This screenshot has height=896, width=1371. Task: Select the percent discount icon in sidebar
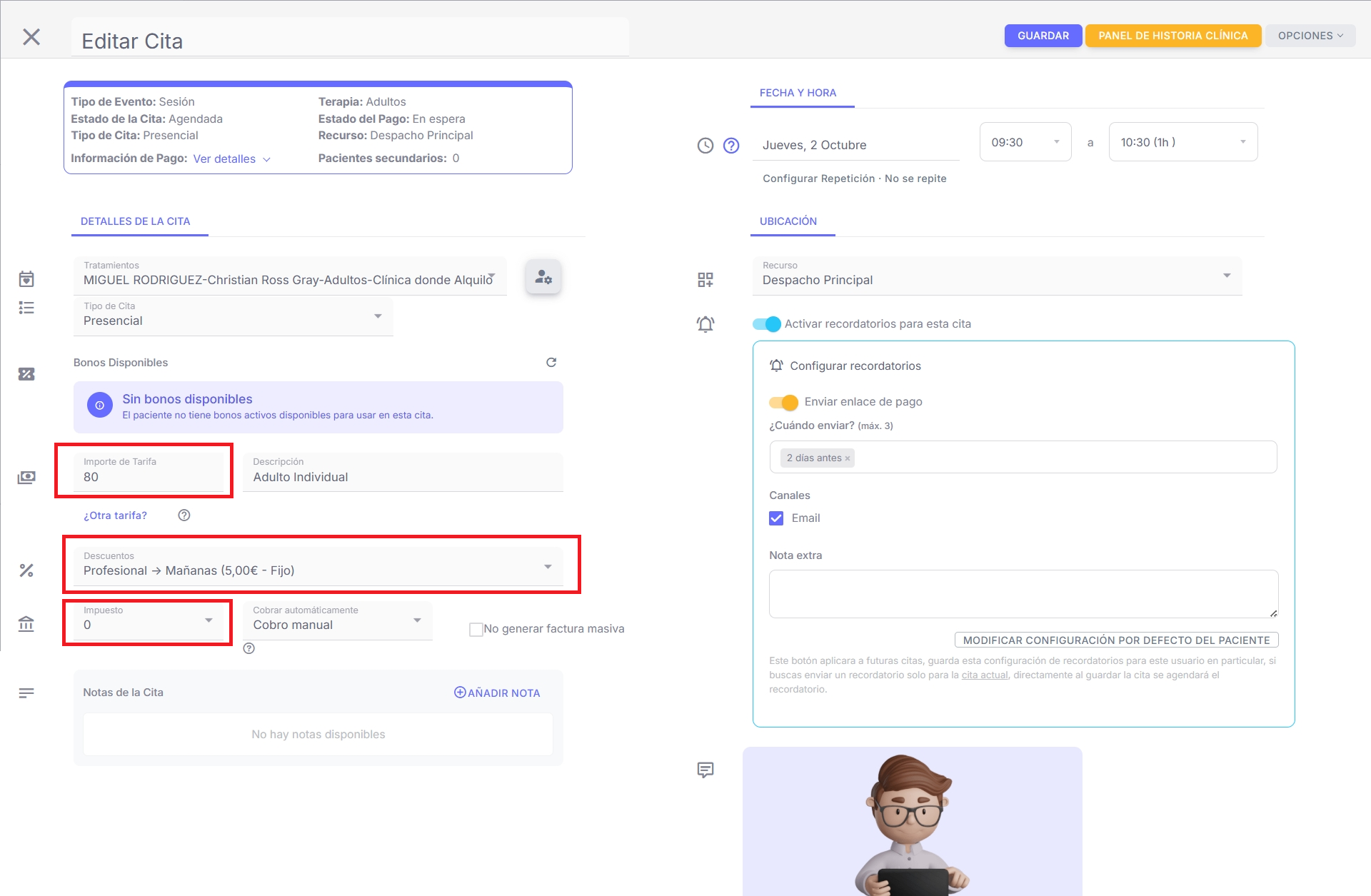coord(26,570)
